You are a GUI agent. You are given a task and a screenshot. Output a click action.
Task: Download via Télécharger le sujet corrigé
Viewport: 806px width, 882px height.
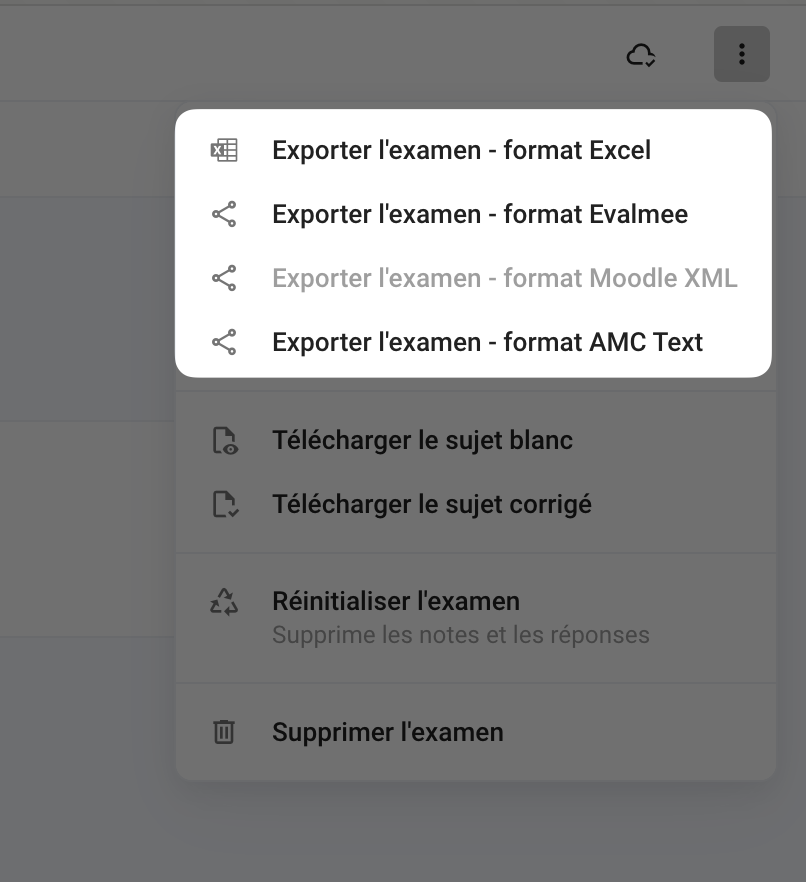(431, 504)
